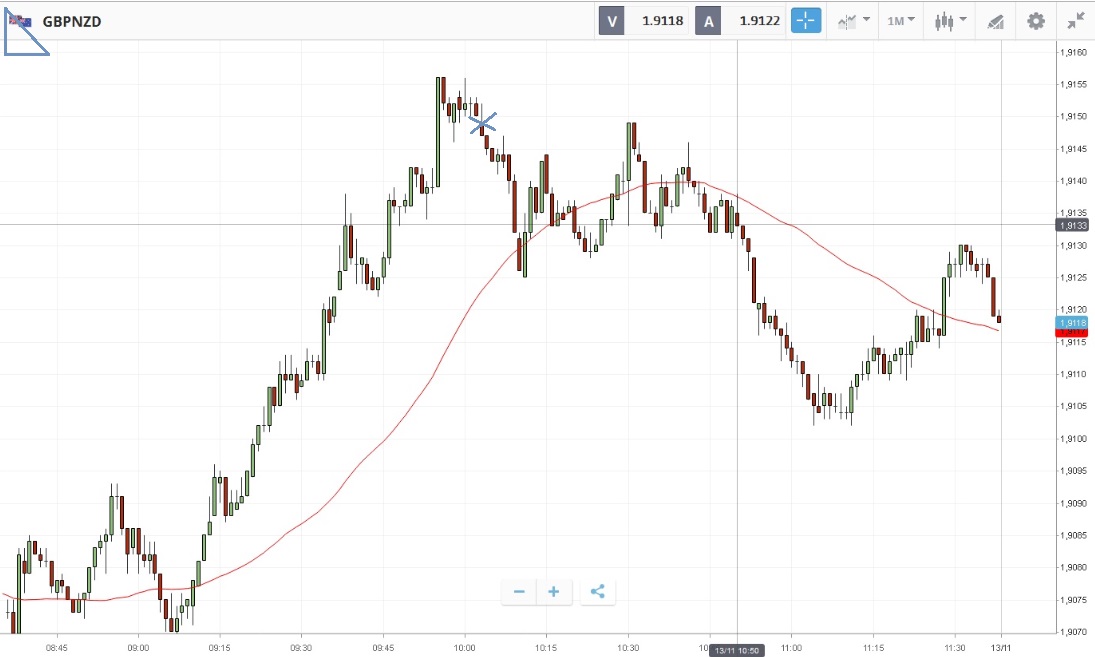
Task: Open the candlestick chart type dropdown
Action: 949,21
